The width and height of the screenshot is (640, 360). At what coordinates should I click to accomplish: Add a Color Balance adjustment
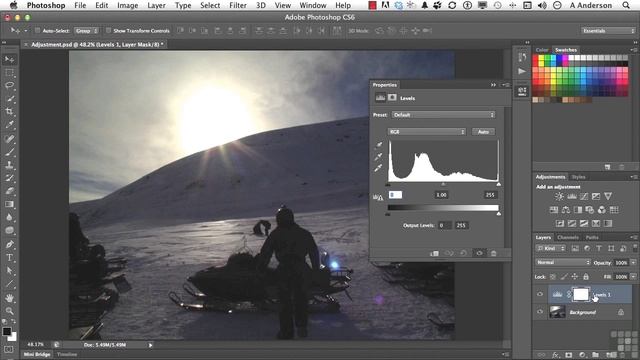click(x=566, y=210)
